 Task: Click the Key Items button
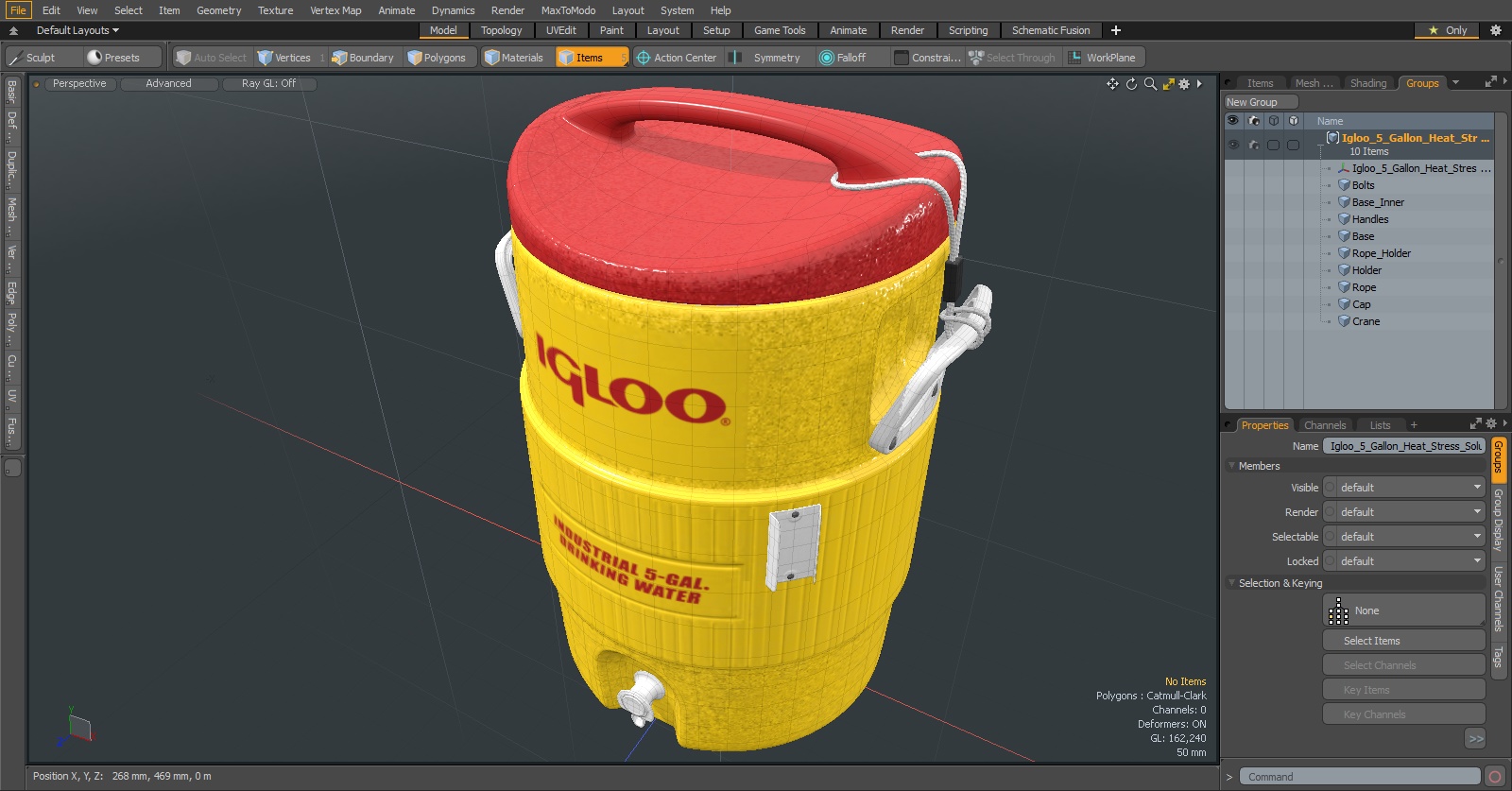click(x=1403, y=690)
